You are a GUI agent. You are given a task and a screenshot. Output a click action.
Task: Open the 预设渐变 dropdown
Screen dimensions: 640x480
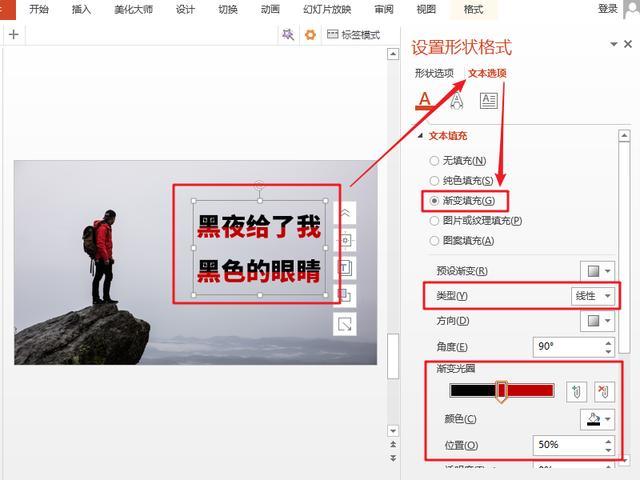598,271
